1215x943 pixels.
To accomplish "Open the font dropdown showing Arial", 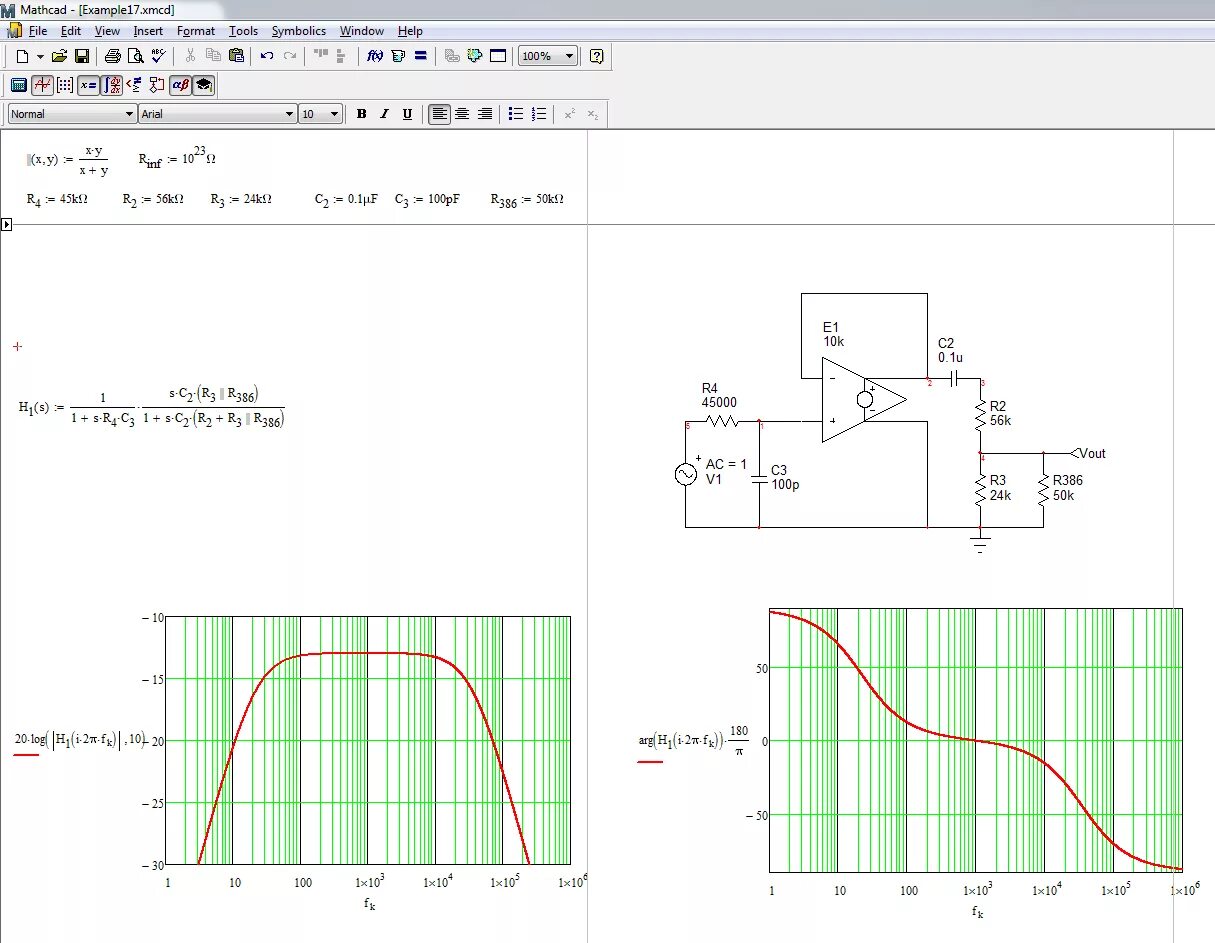I will [218, 114].
